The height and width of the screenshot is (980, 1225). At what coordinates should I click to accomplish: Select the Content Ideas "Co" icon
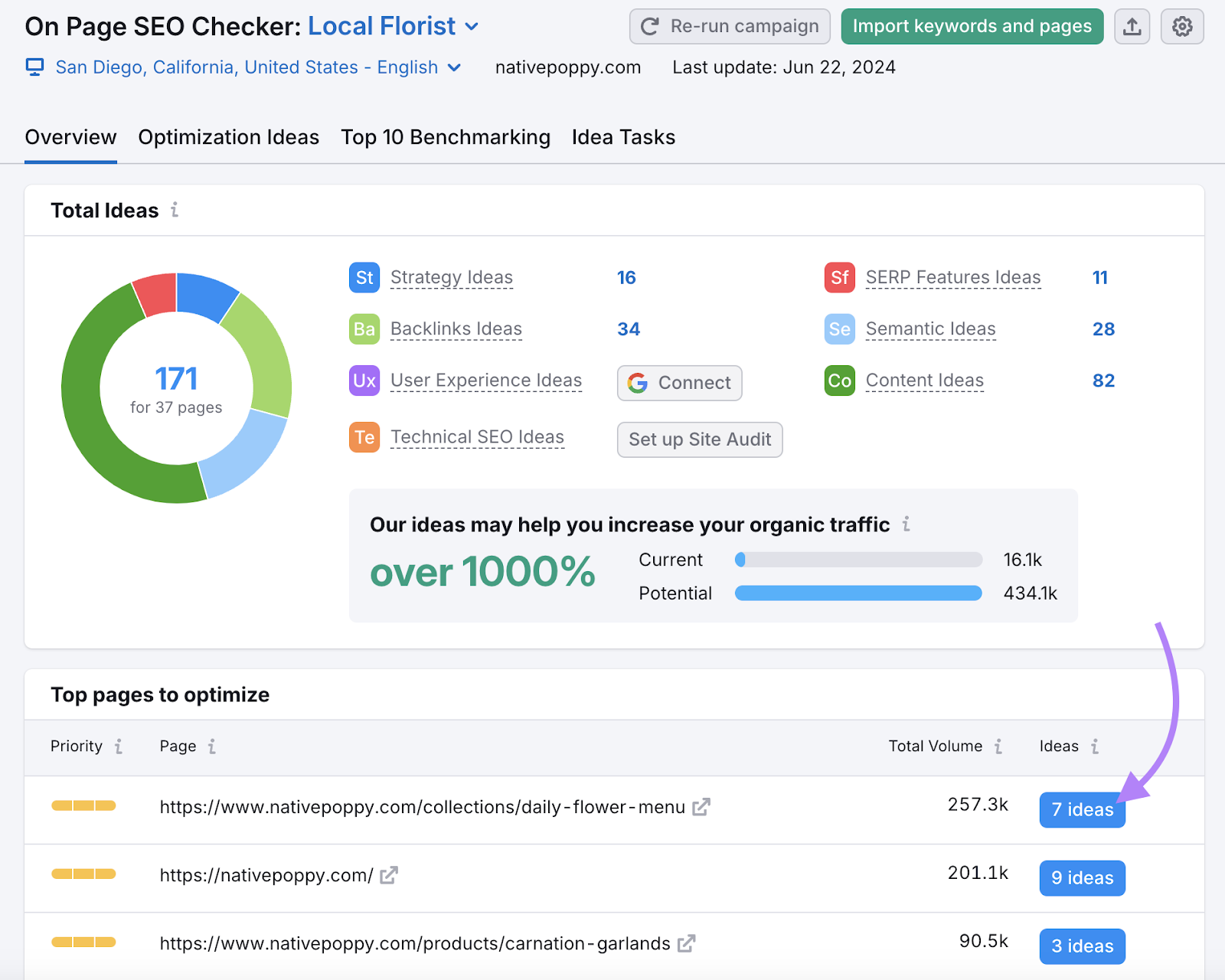point(839,380)
